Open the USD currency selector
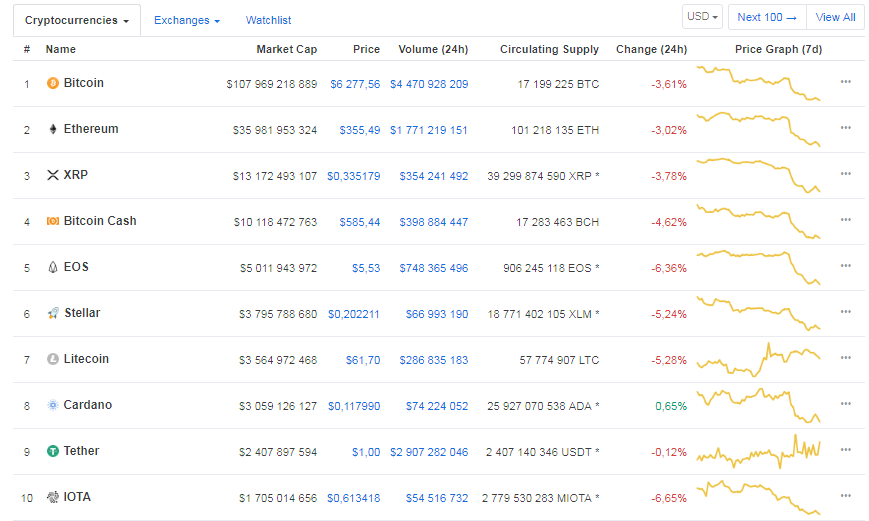The image size is (869, 521). (x=702, y=17)
